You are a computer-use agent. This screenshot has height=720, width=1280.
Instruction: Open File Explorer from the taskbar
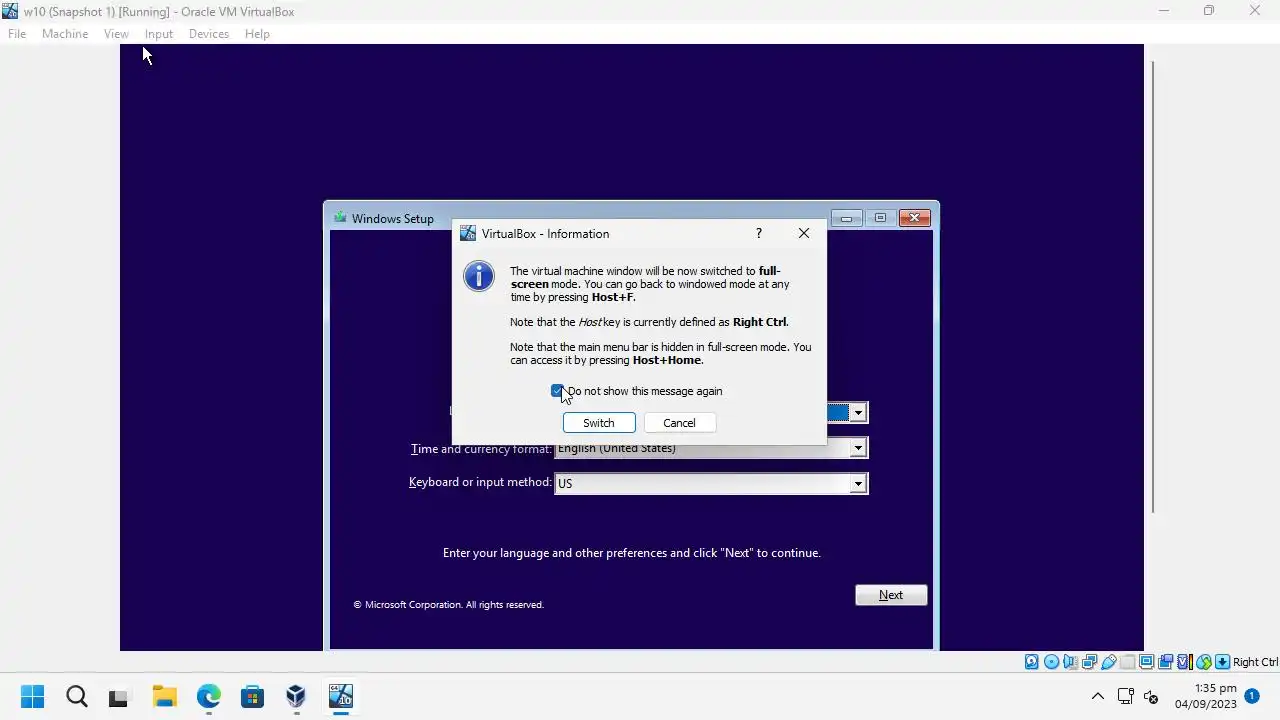coord(164,696)
